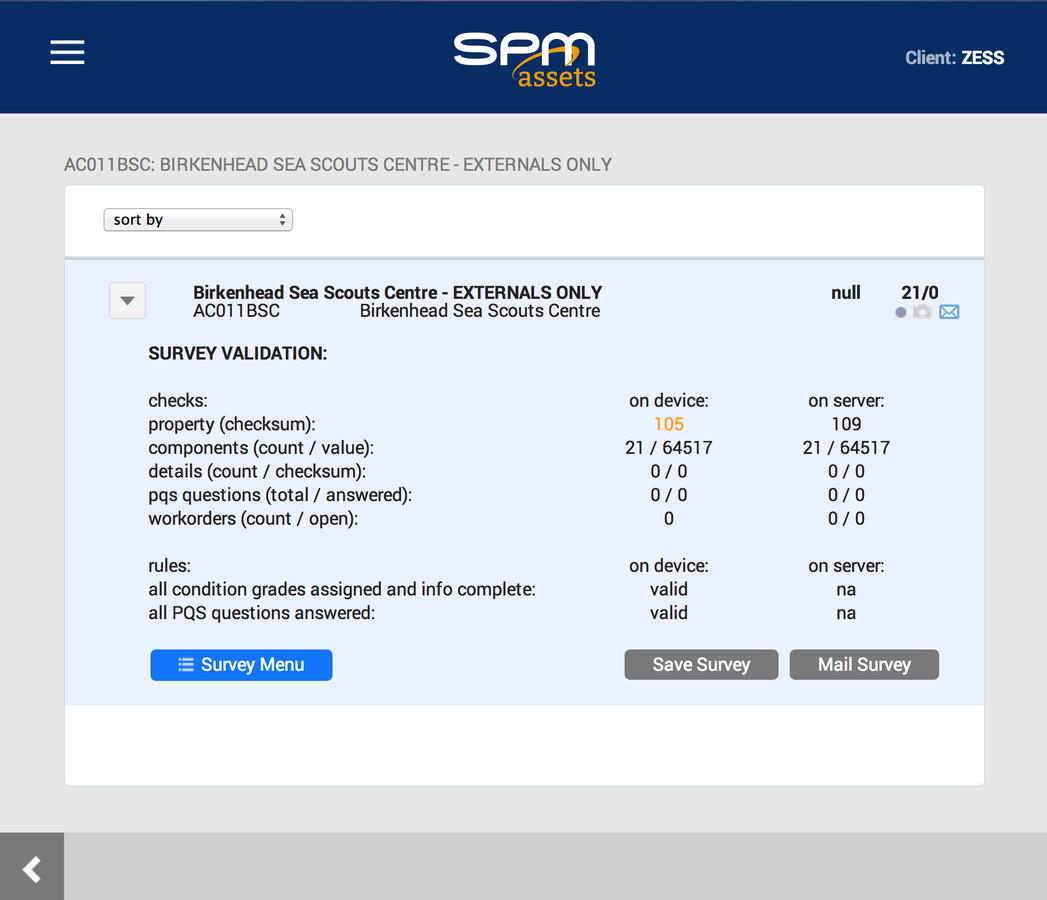Open the Survey Menu button
The height and width of the screenshot is (900, 1047).
tap(241, 665)
